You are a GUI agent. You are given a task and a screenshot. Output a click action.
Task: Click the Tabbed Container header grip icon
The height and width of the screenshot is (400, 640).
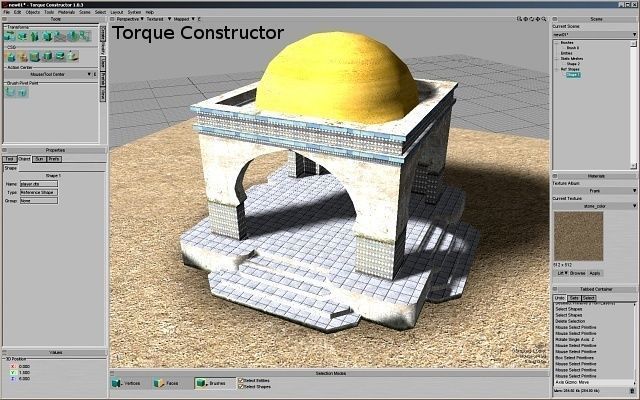pyautogui.click(x=555, y=289)
